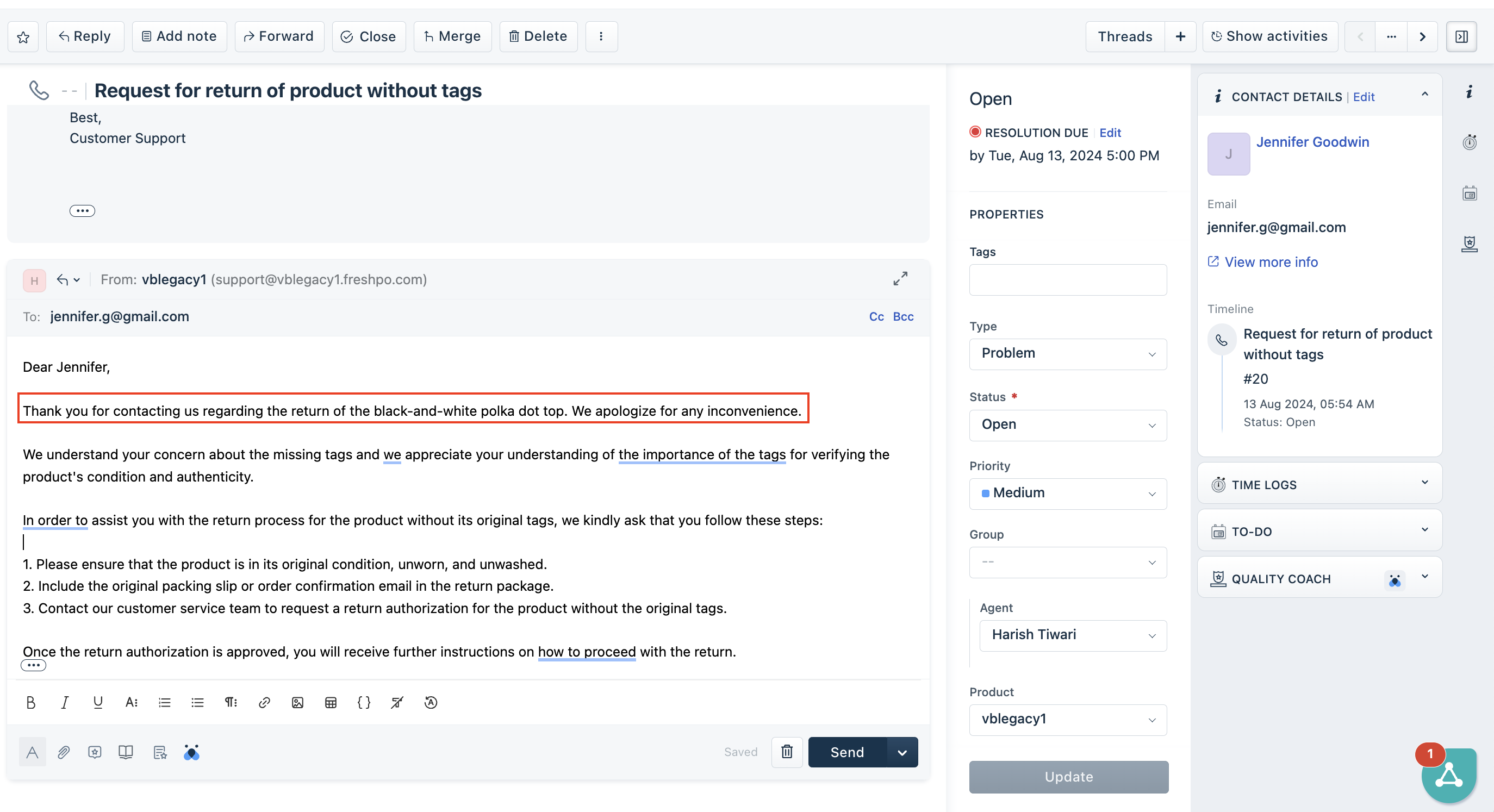This screenshot has height=812, width=1494.
Task: Click ordered list formatting icon
Action: point(165,702)
